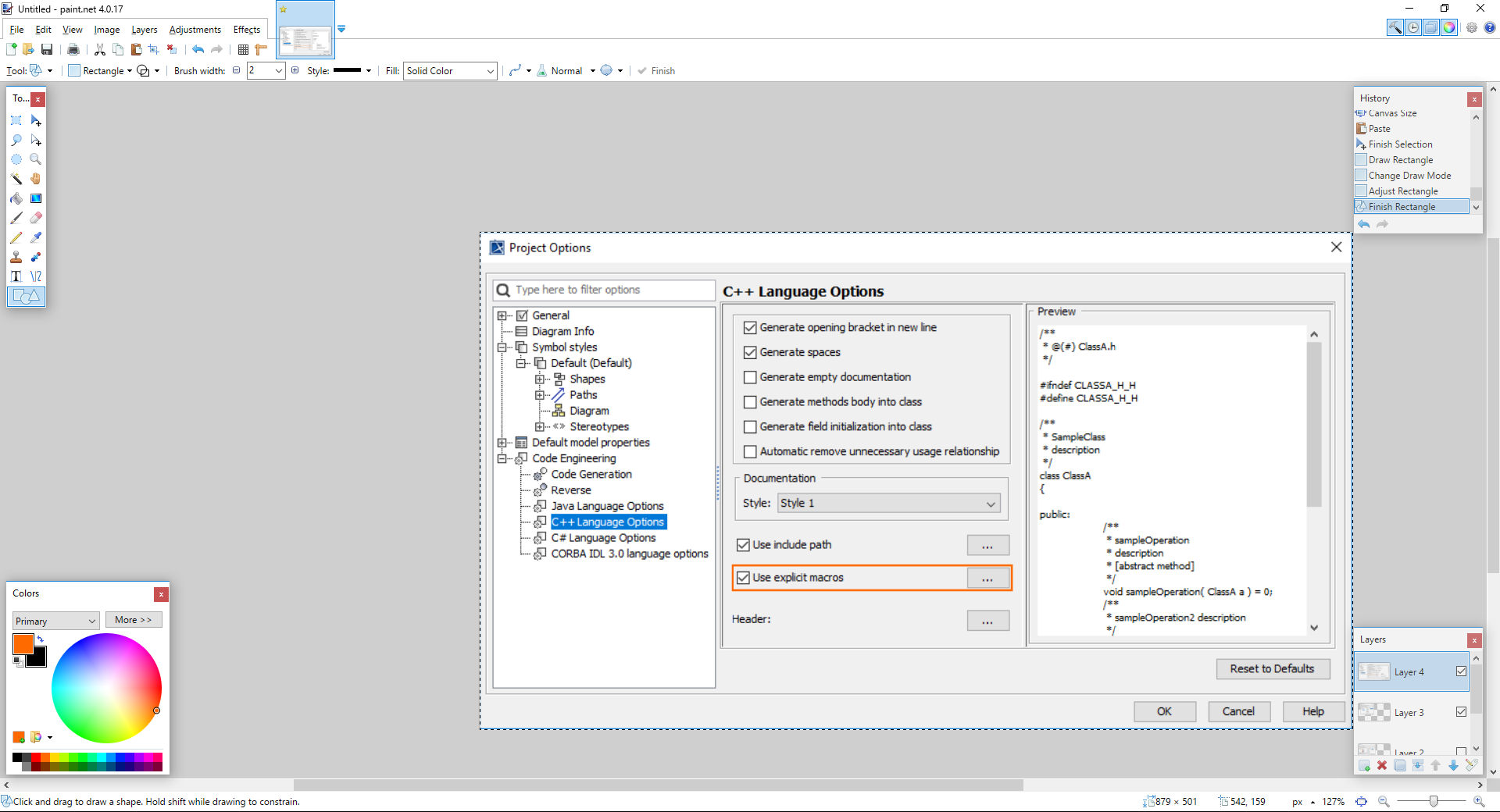Pick the Paint Bucket tool
The width and height of the screenshot is (1500, 812).
[x=16, y=198]
